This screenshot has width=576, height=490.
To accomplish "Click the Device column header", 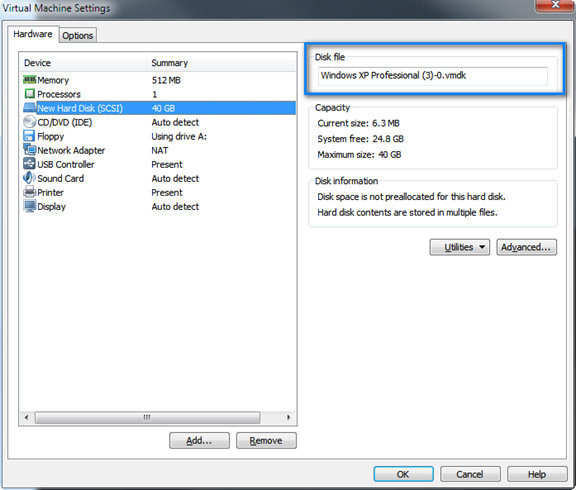I will [x=83, y=63].
